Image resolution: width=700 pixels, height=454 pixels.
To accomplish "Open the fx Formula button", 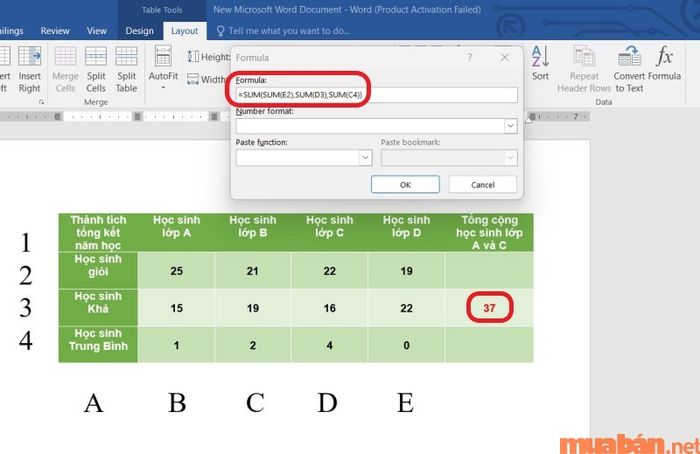I will pos(664,63).
